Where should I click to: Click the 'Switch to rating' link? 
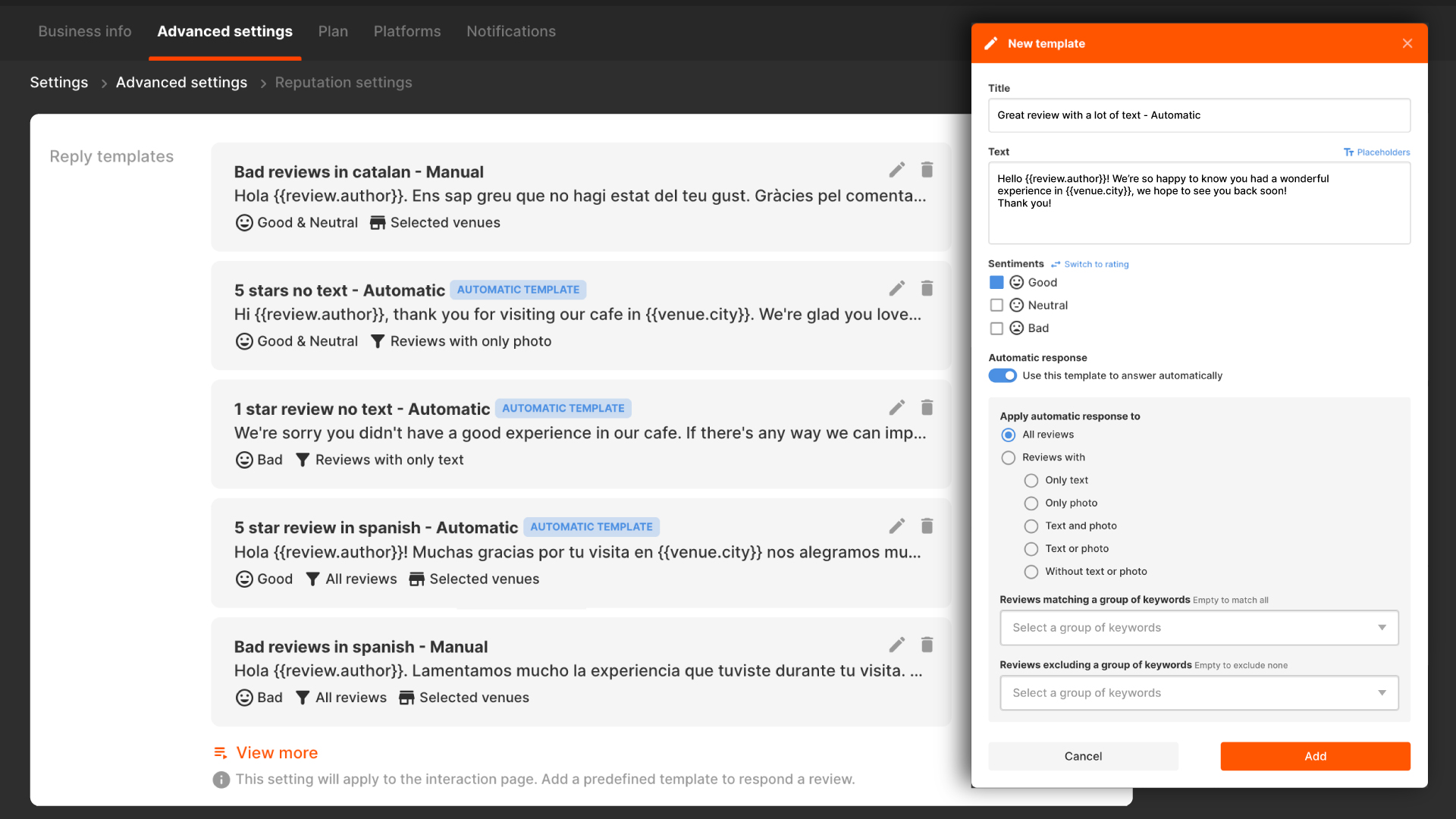[x=1096, y=265]
